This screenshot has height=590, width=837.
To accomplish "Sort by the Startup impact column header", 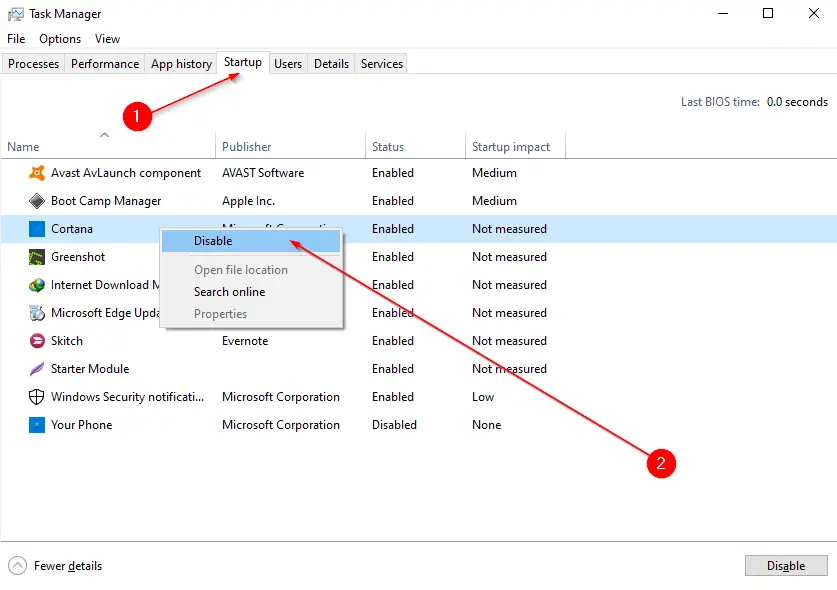I will [515, 147].
